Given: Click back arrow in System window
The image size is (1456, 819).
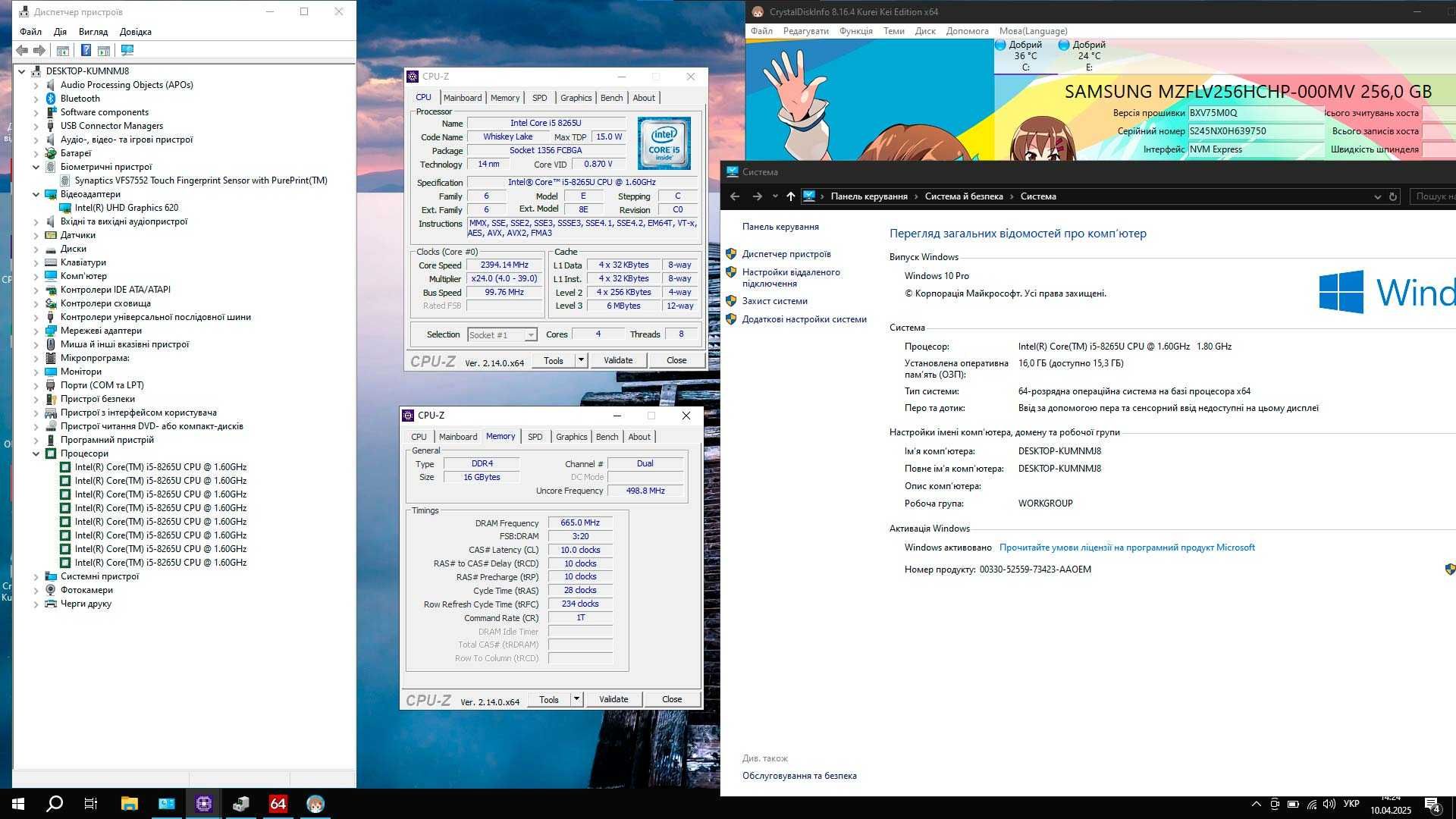Looking at the screenshot, I should (734, 196).
